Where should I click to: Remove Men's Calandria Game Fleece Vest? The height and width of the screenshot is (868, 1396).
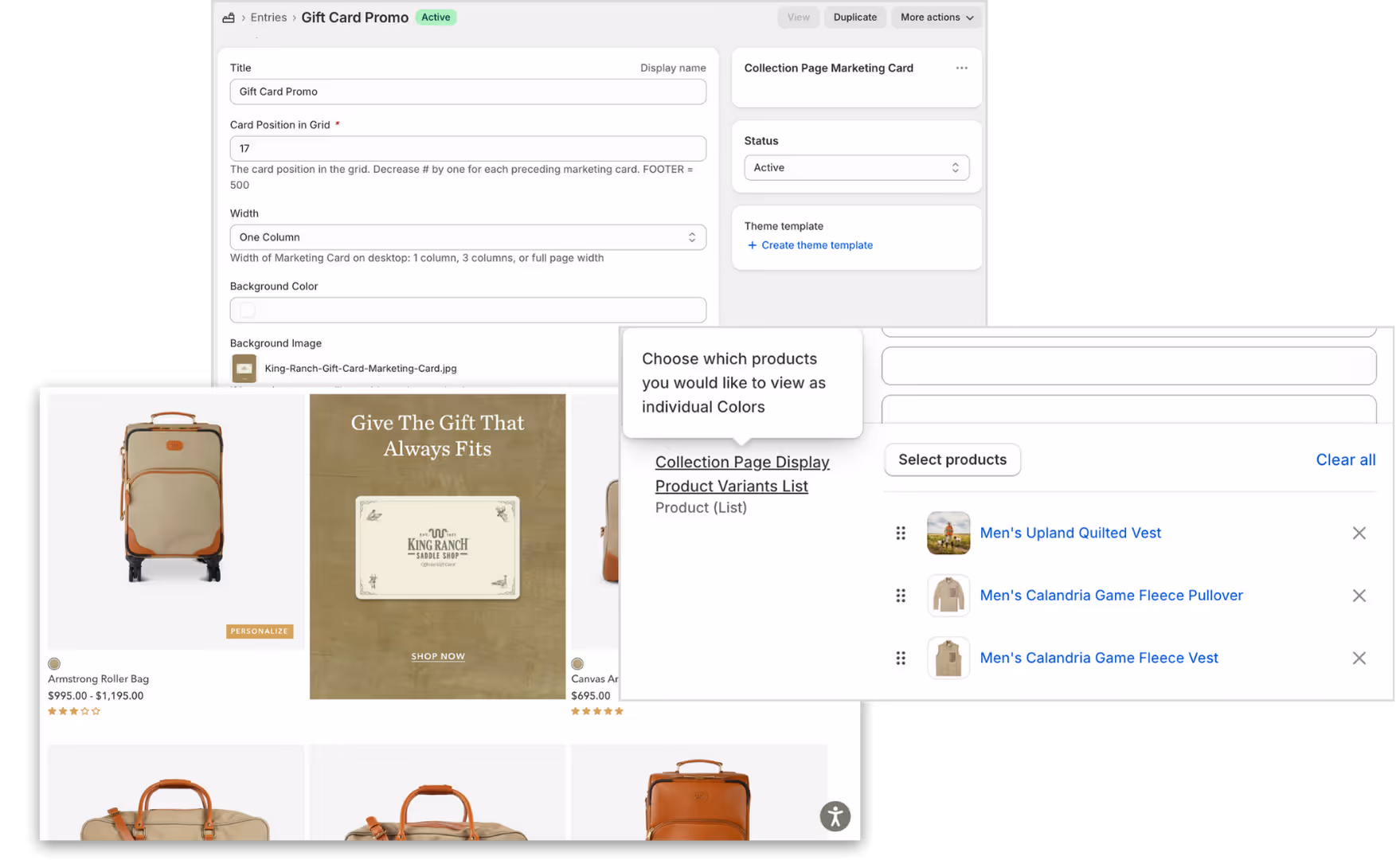[x=1359, y=658]
